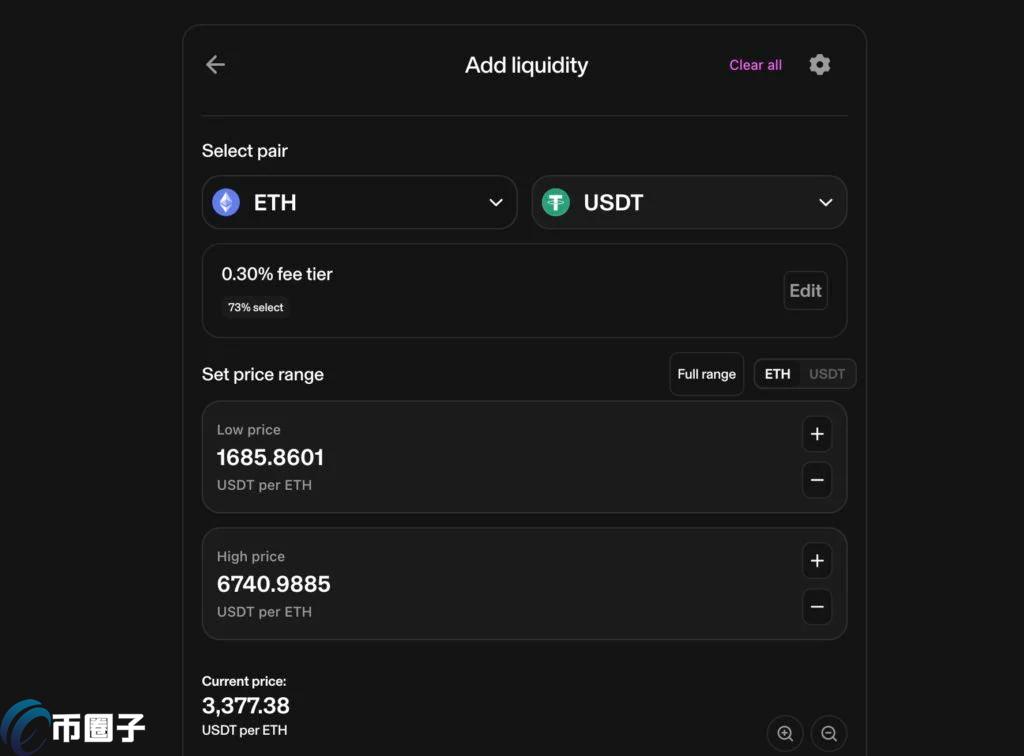Expand the ETH token dropdown chevron
This screenshot has height=756, width=1024.
(496, 202)
